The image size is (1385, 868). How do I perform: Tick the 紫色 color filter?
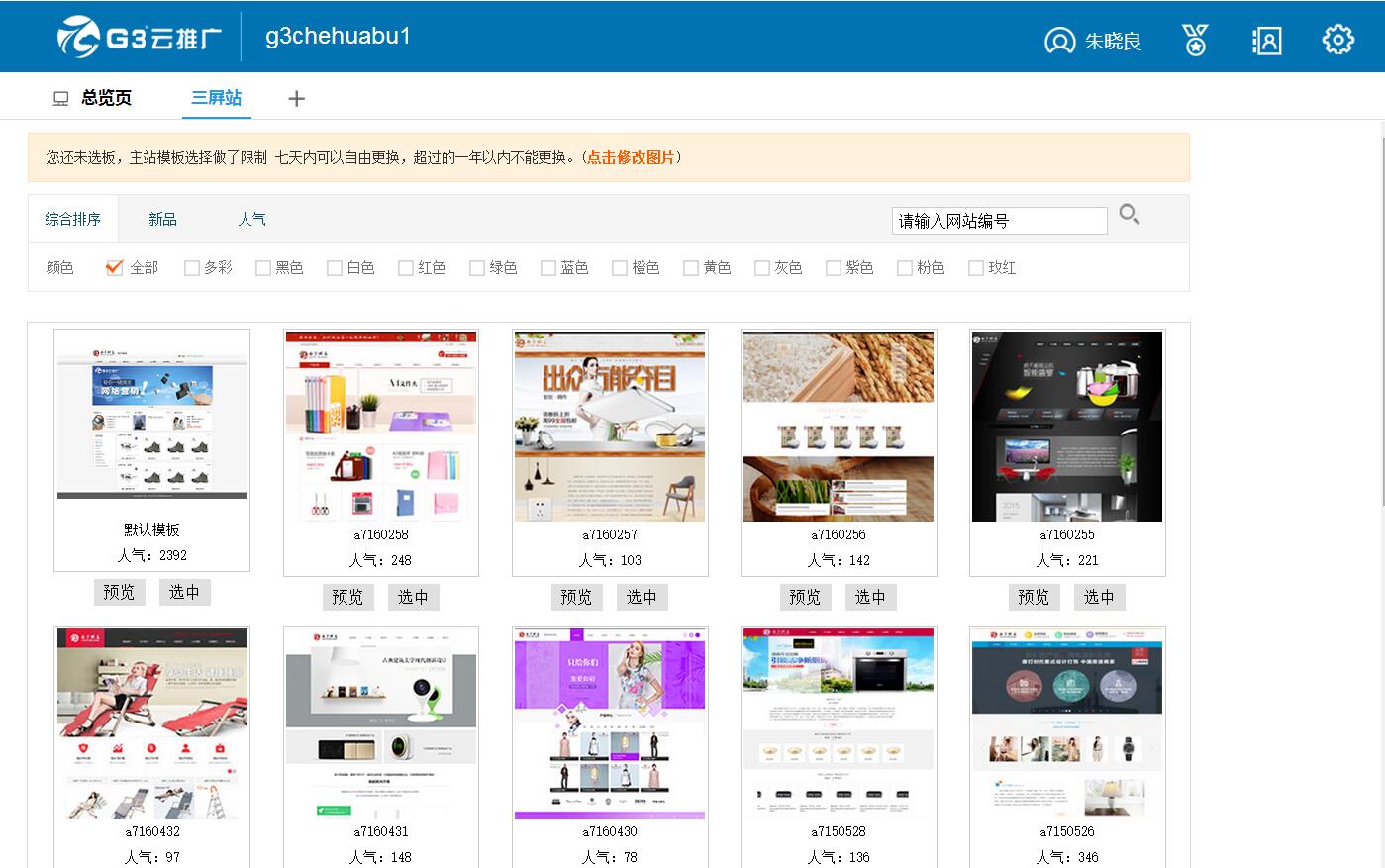click(x=834, y=268)
